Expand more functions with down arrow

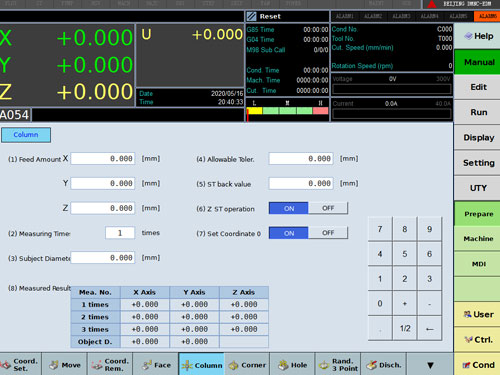430,364
